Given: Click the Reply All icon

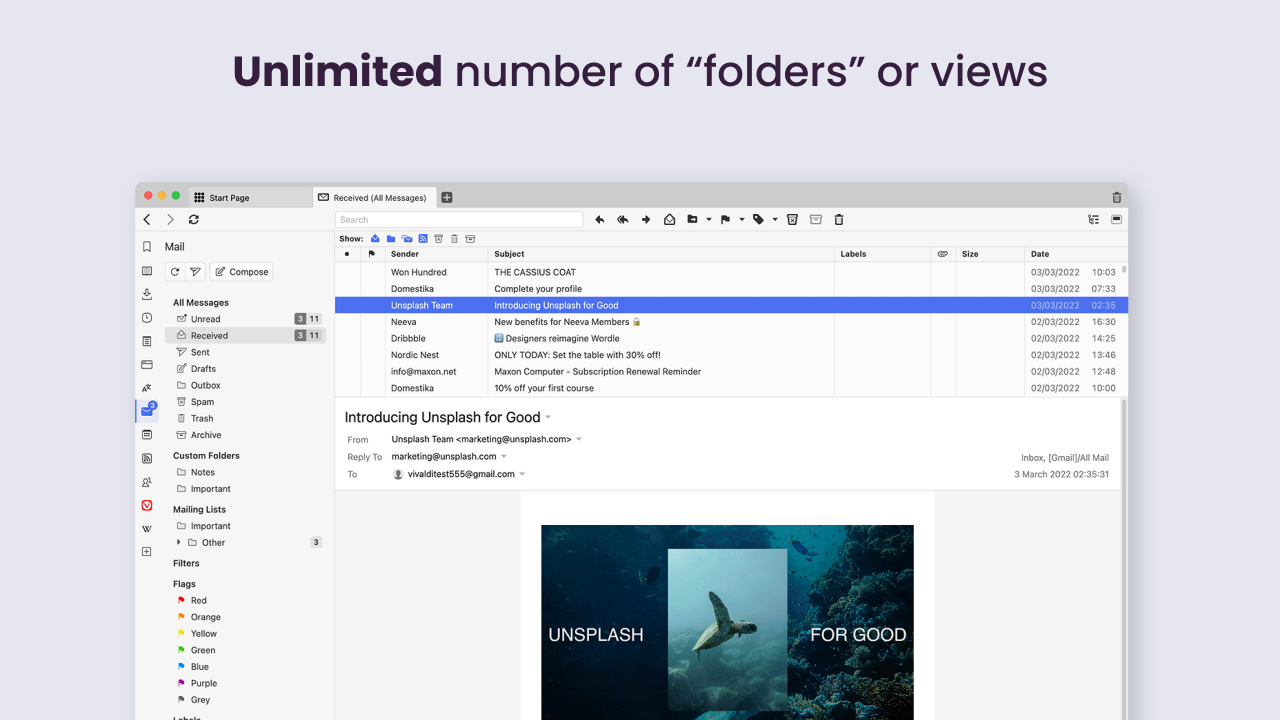Looking at the screenshot, I should point(623,219).
